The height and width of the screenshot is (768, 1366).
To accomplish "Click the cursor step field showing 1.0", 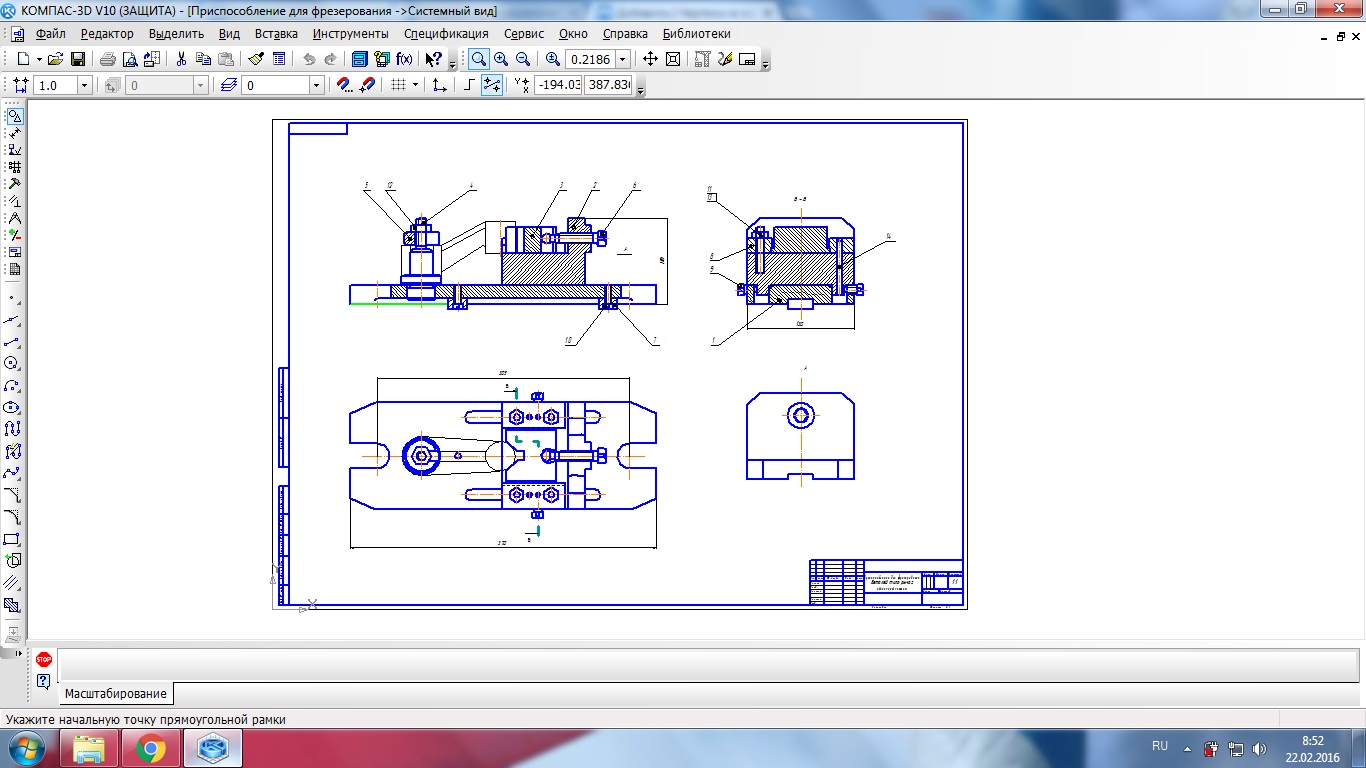I will 56,86.
